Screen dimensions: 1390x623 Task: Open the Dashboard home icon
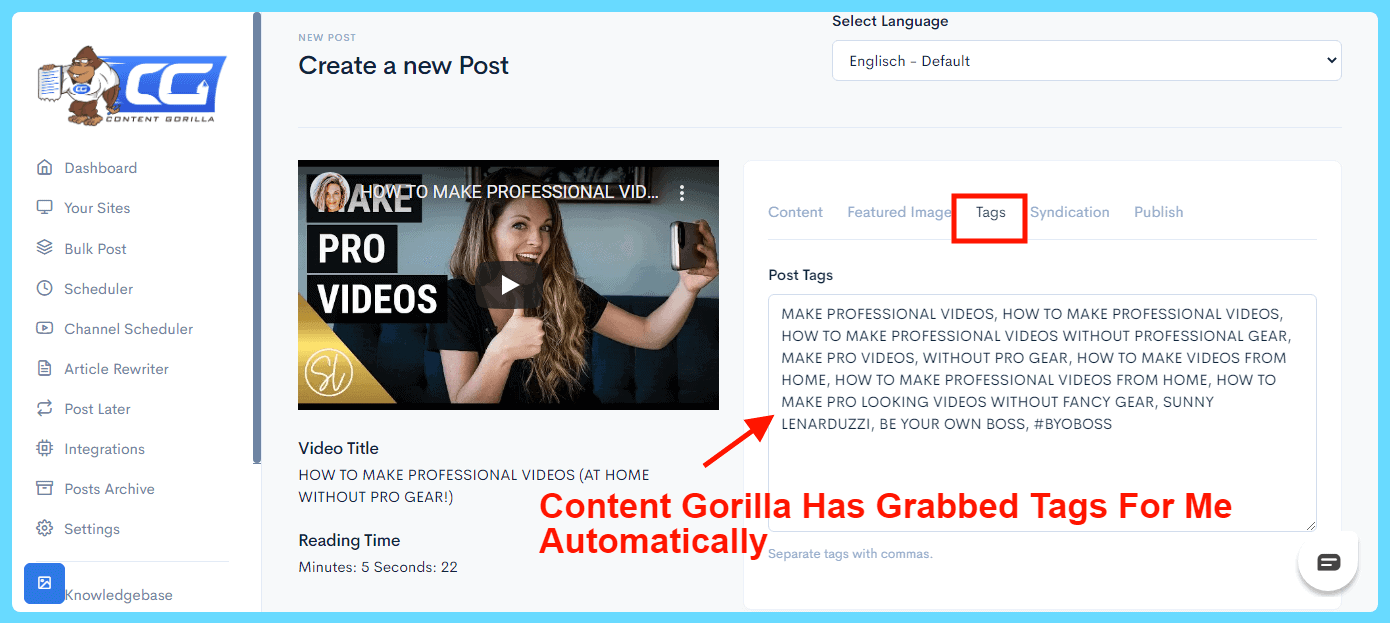[44, 168]
